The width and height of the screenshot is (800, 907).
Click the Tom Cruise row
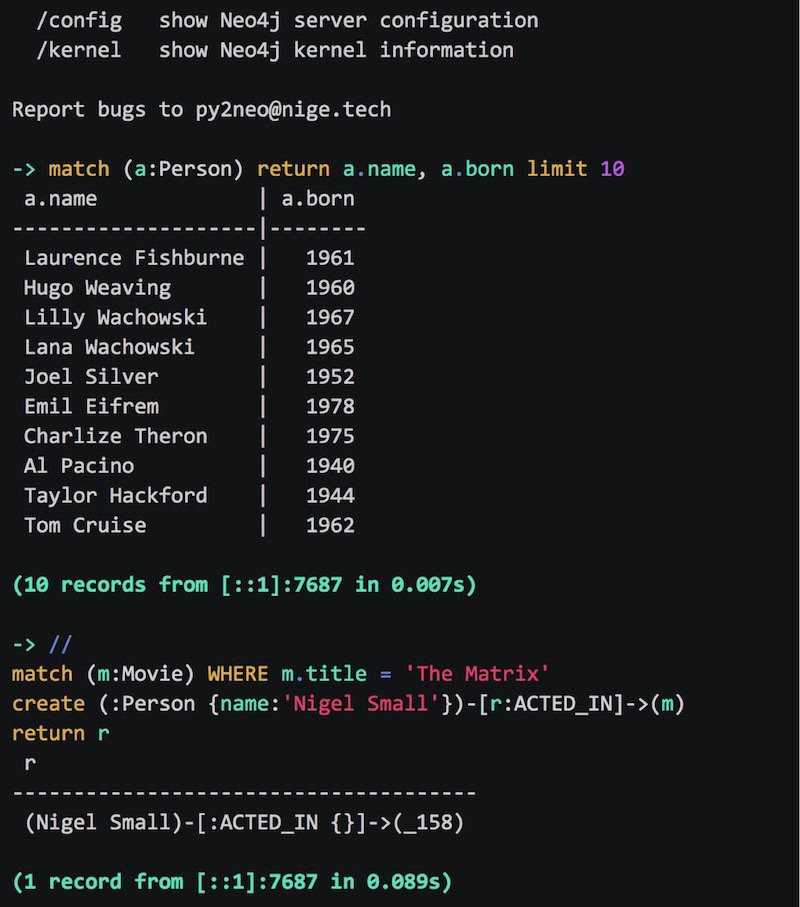pyautogui.click(x=189, y=525)
